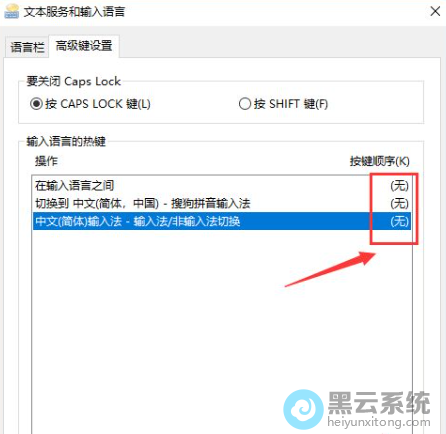This screenshot has width=446, height=434.
Task: Click the keyboard icon in title bar
Action: pos(12,11)
